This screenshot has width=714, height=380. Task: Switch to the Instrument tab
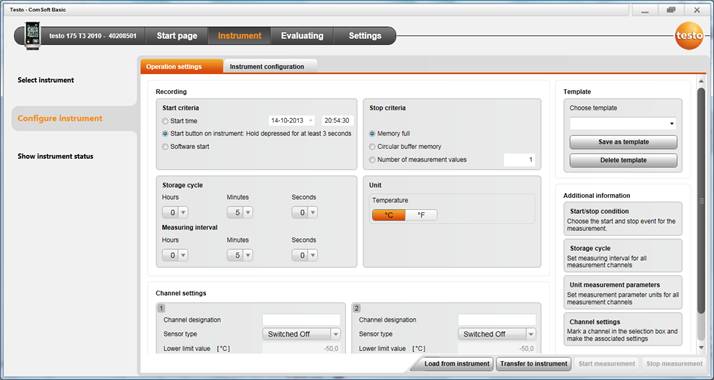240,36
